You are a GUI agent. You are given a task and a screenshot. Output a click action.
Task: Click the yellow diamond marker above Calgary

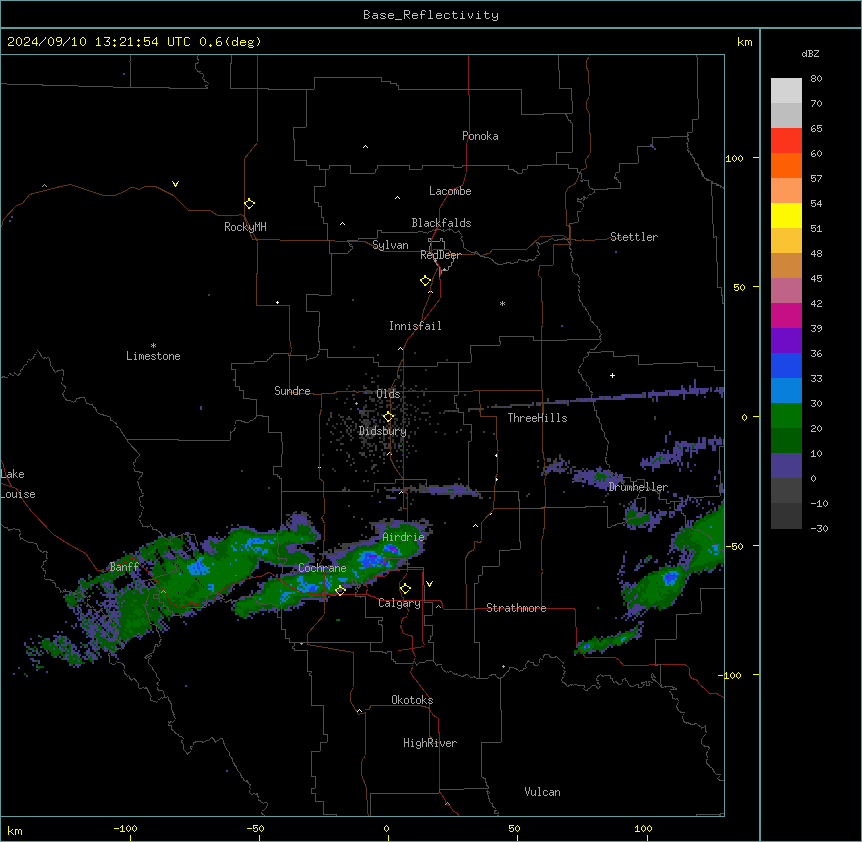coord(405,589)
